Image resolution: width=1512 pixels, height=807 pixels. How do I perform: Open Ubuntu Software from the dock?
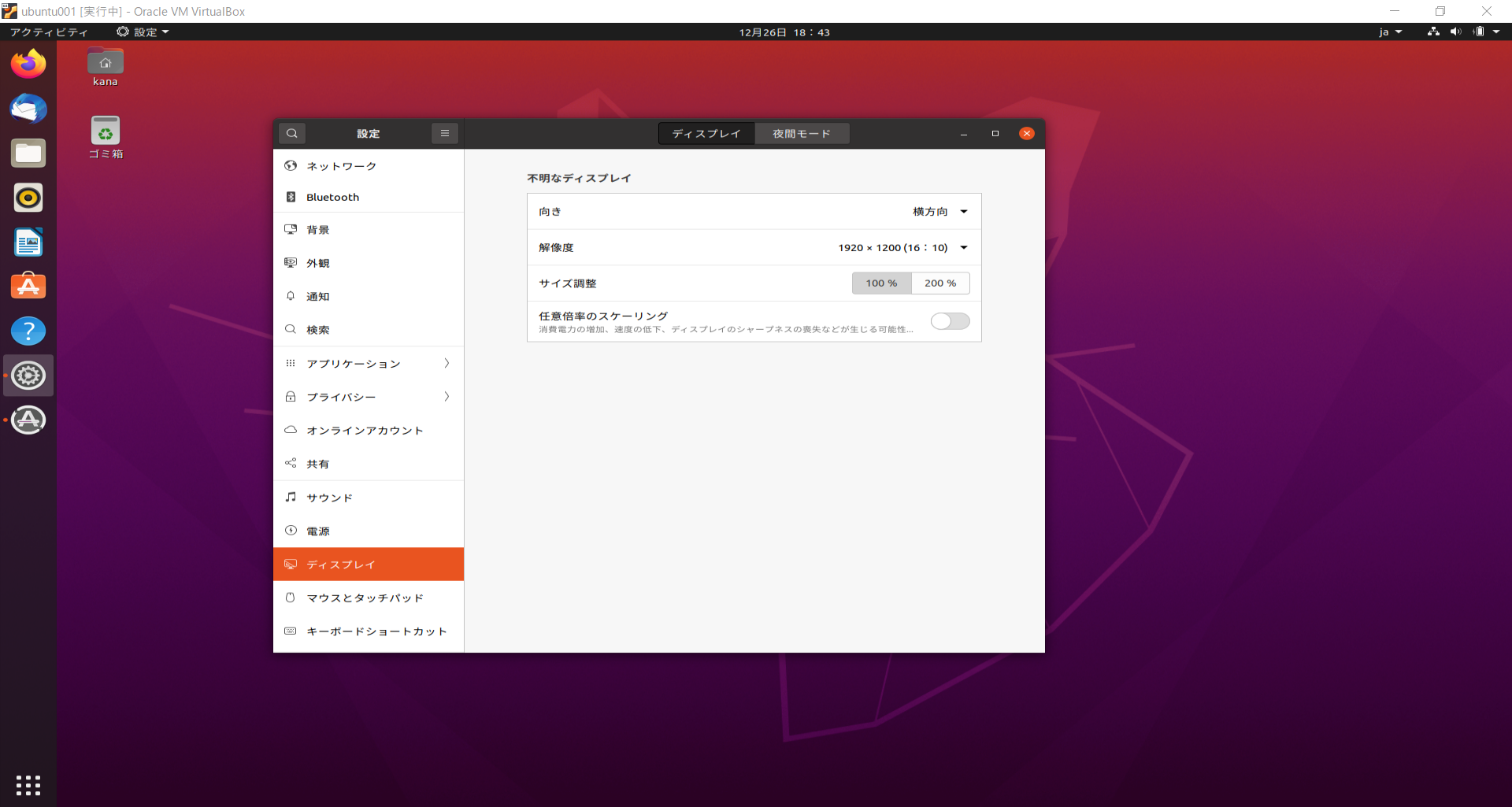[x=28, y=287]
